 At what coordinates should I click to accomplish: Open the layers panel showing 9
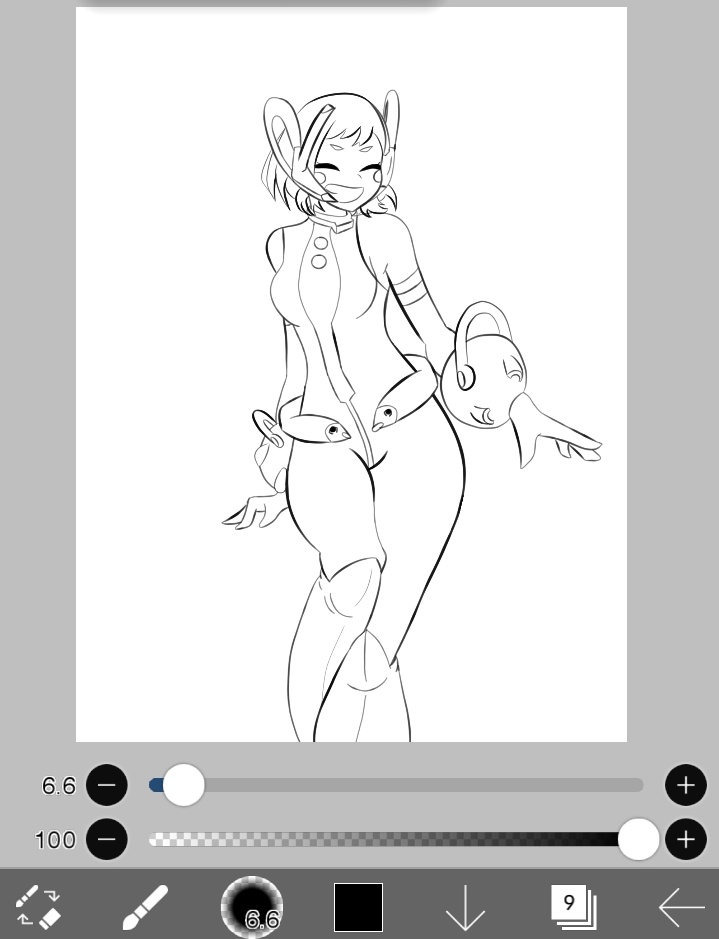[573, 907]
